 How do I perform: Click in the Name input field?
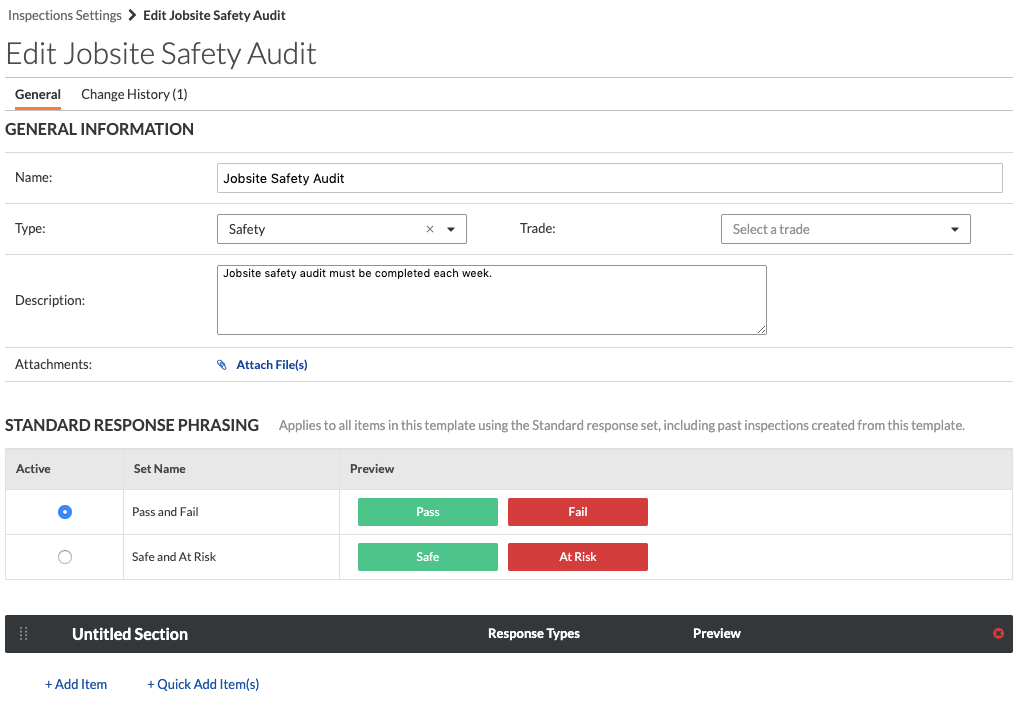610,178
